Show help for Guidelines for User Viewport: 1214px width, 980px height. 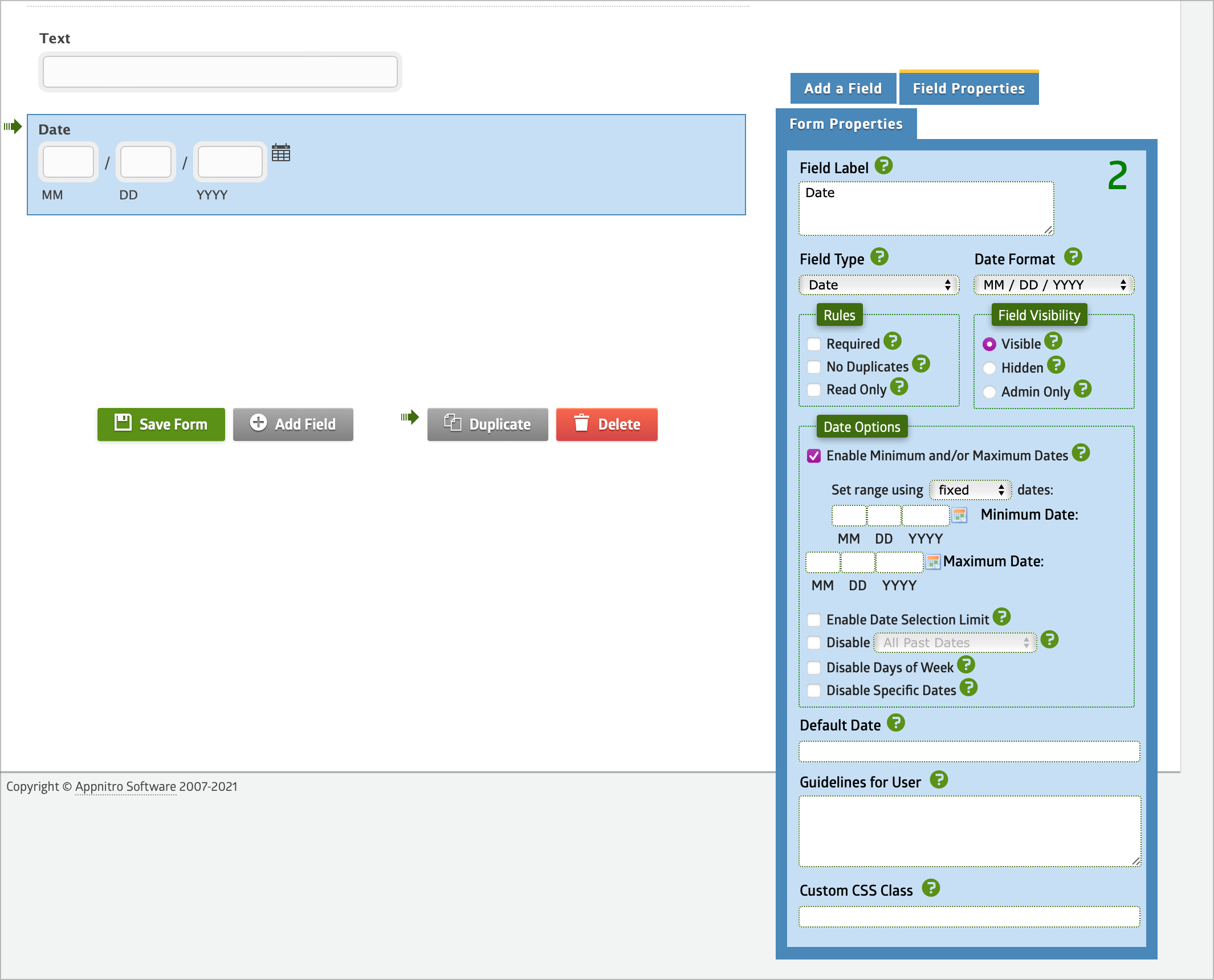pos(939,779)
